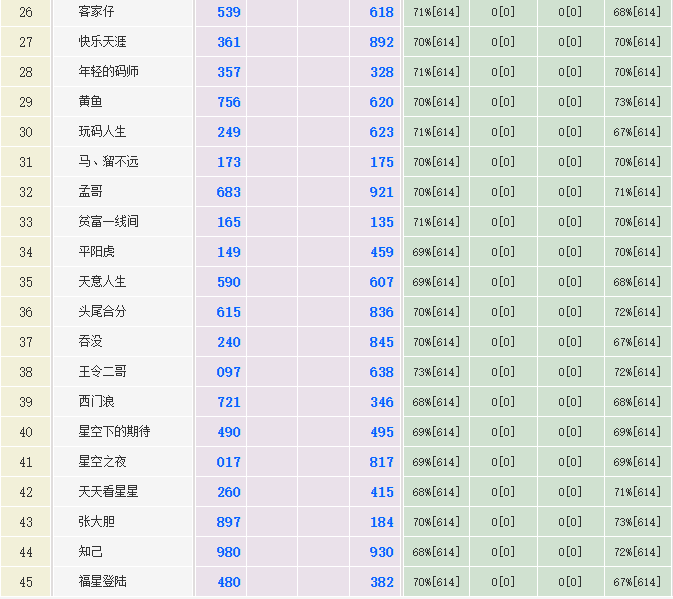
Task: Select blue number 361 in 快乐天涯 row
Action: [x=229, y=42]
